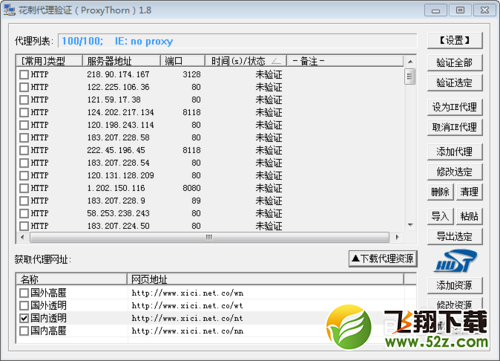Image resolution: width=500 pixels, height=361 pixels.
Task: Select URL http://www.xici.net.co/wn
Action: pyautogui.click(x=187, y=293)
